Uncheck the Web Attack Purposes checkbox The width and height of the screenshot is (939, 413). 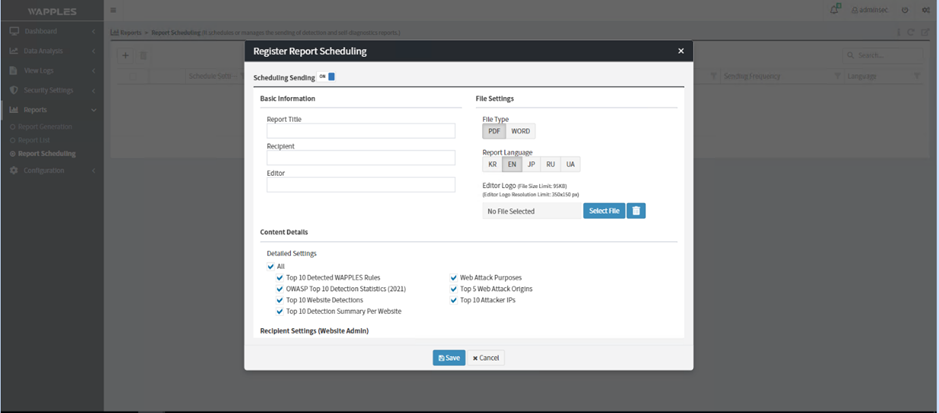pyautogui.click(x=454, y=277)
